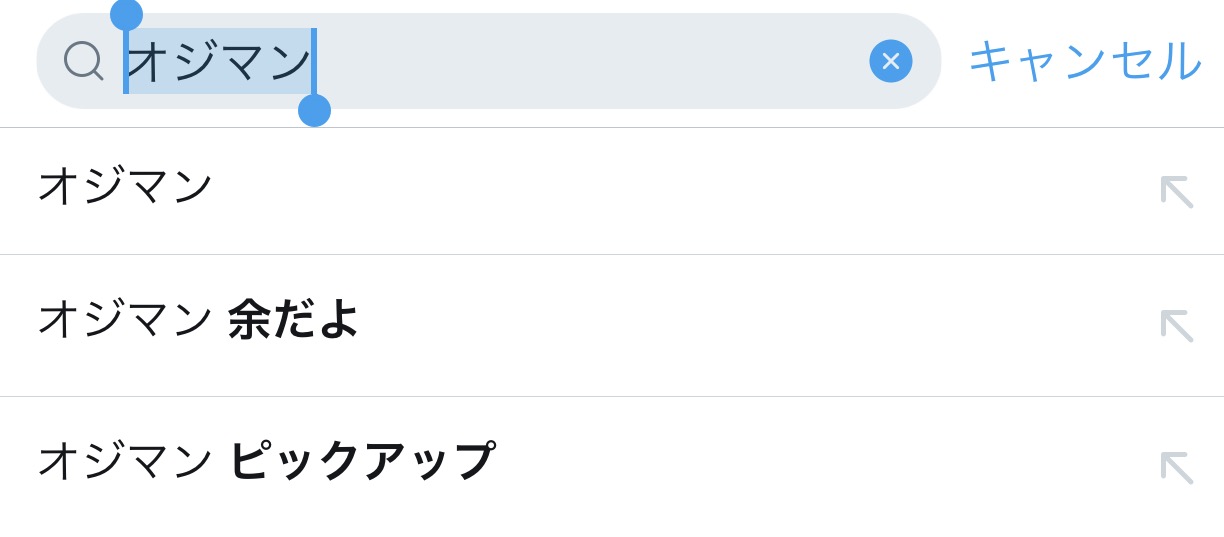Click highlighted オジマン text in search field
The height and width of the screenshot is (537, 1224).
[219, 61]
